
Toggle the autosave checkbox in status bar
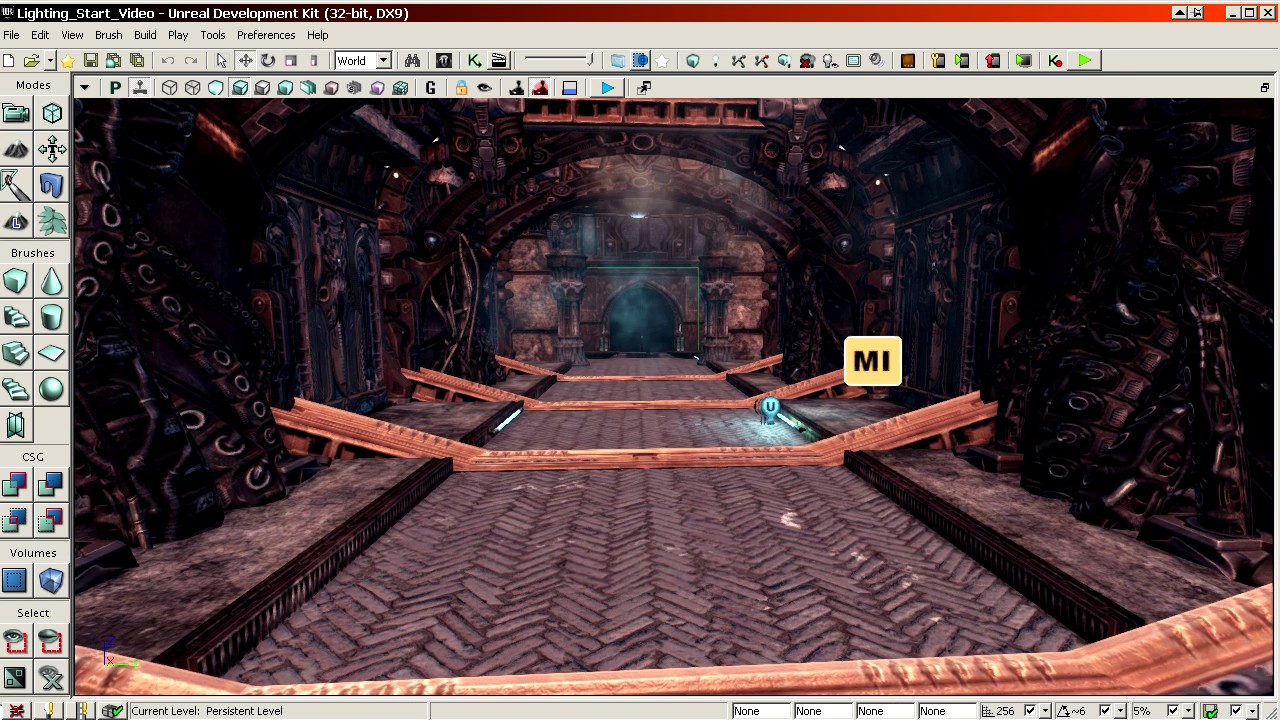click(1237, 711)
